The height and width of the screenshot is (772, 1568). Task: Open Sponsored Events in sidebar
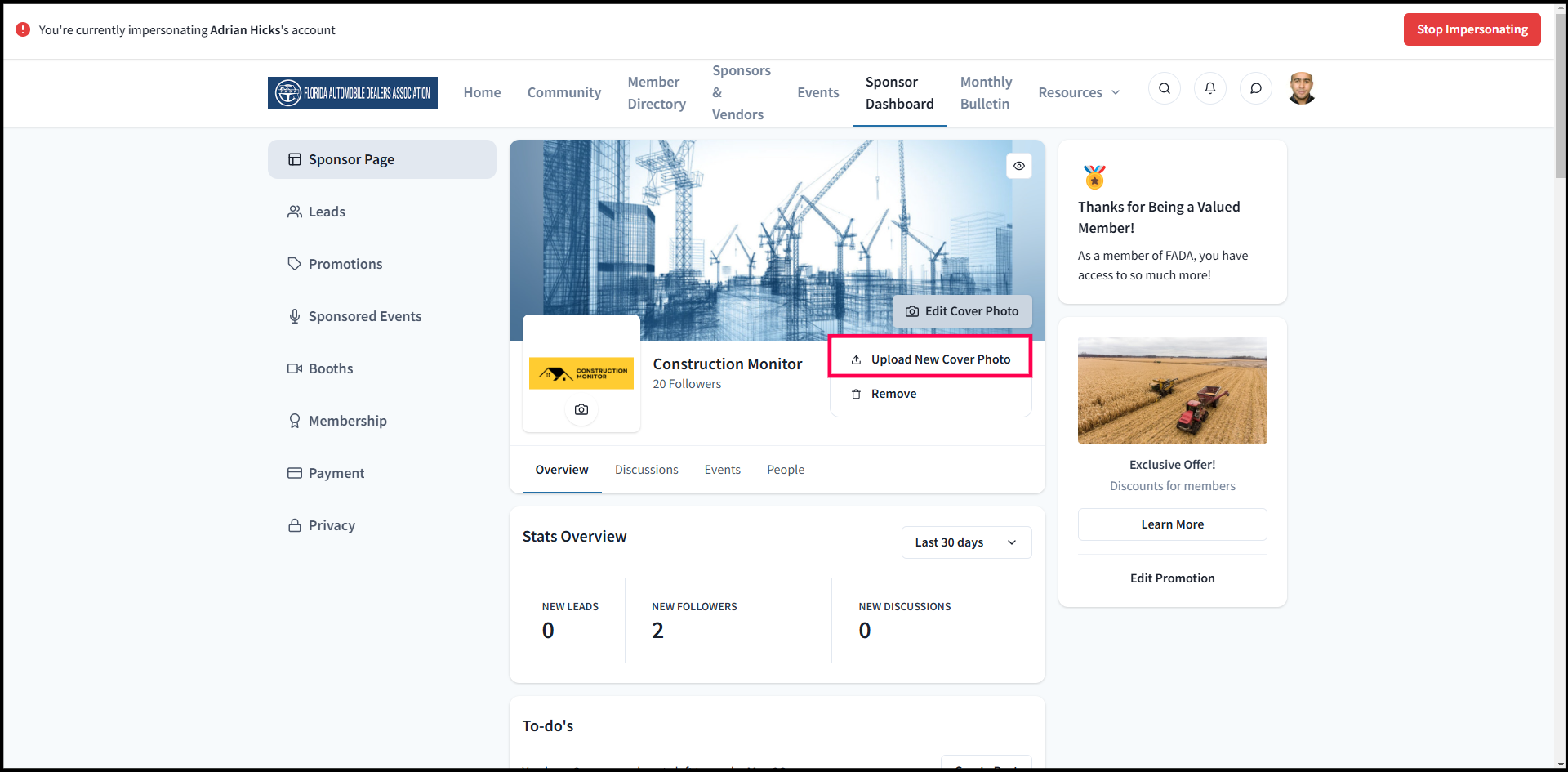(x=382, y=316)
